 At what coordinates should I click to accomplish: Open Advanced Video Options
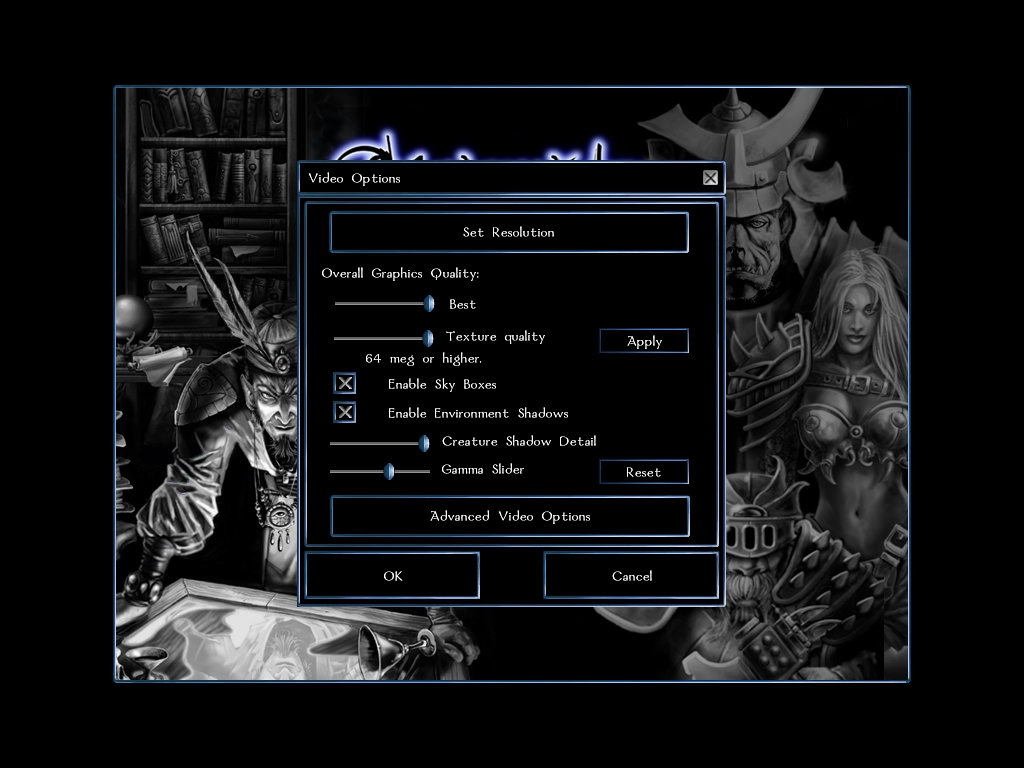point(510,516)
